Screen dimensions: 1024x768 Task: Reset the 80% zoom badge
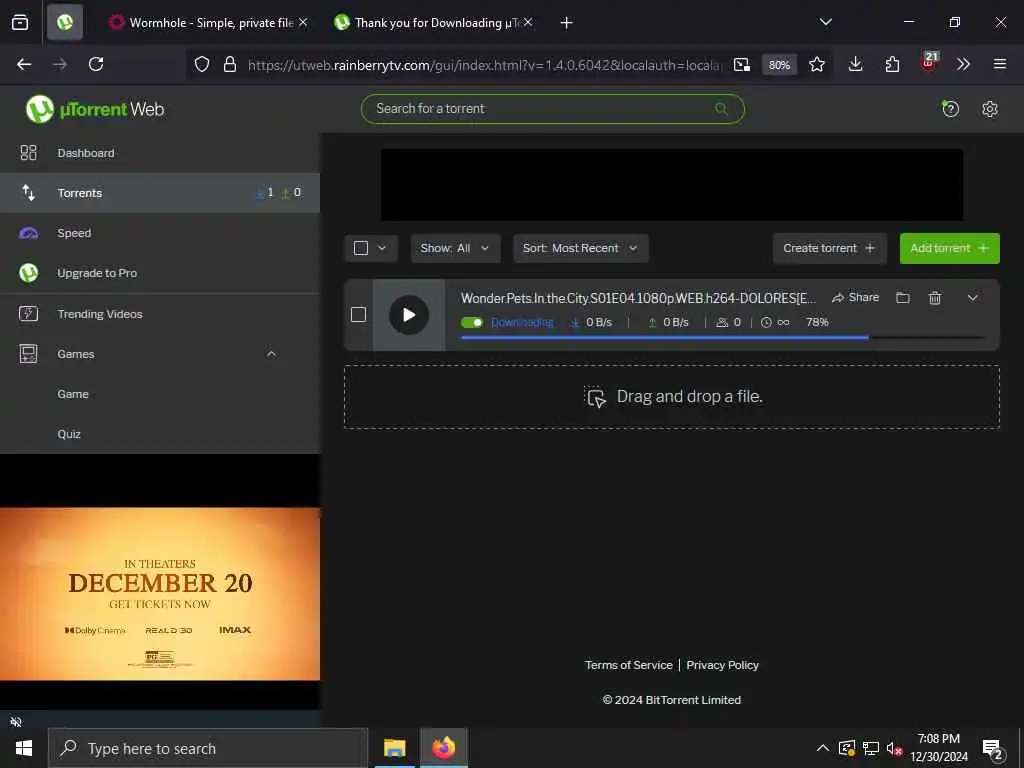(x=779, y=65)
